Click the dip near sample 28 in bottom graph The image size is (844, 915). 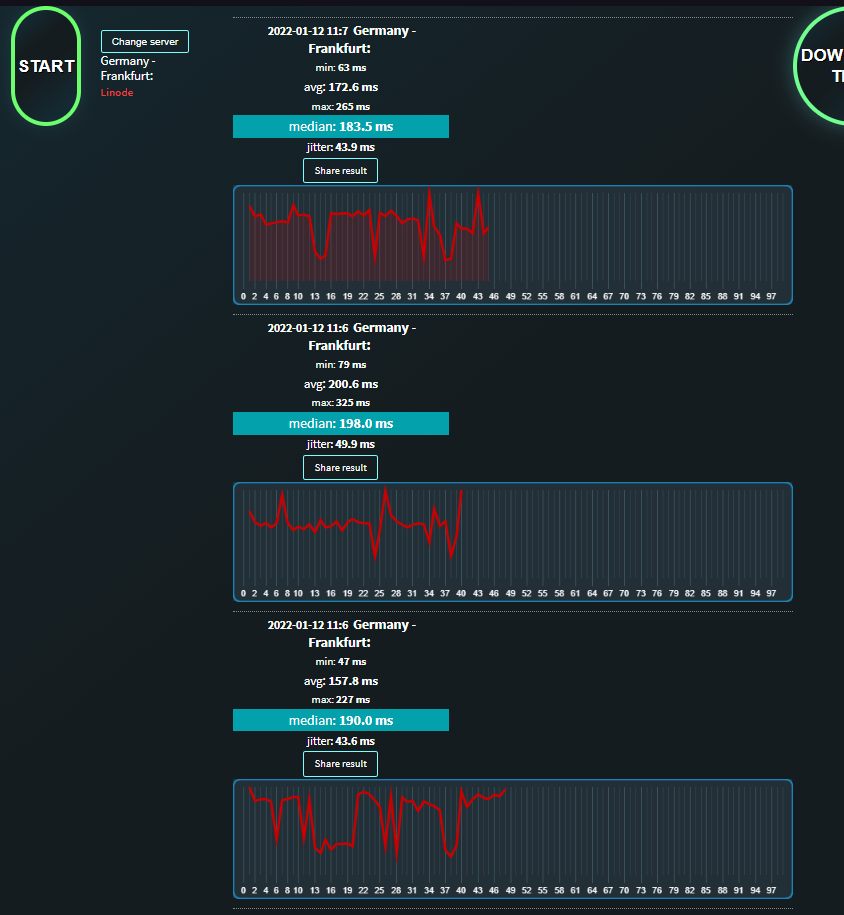point(396,860)
